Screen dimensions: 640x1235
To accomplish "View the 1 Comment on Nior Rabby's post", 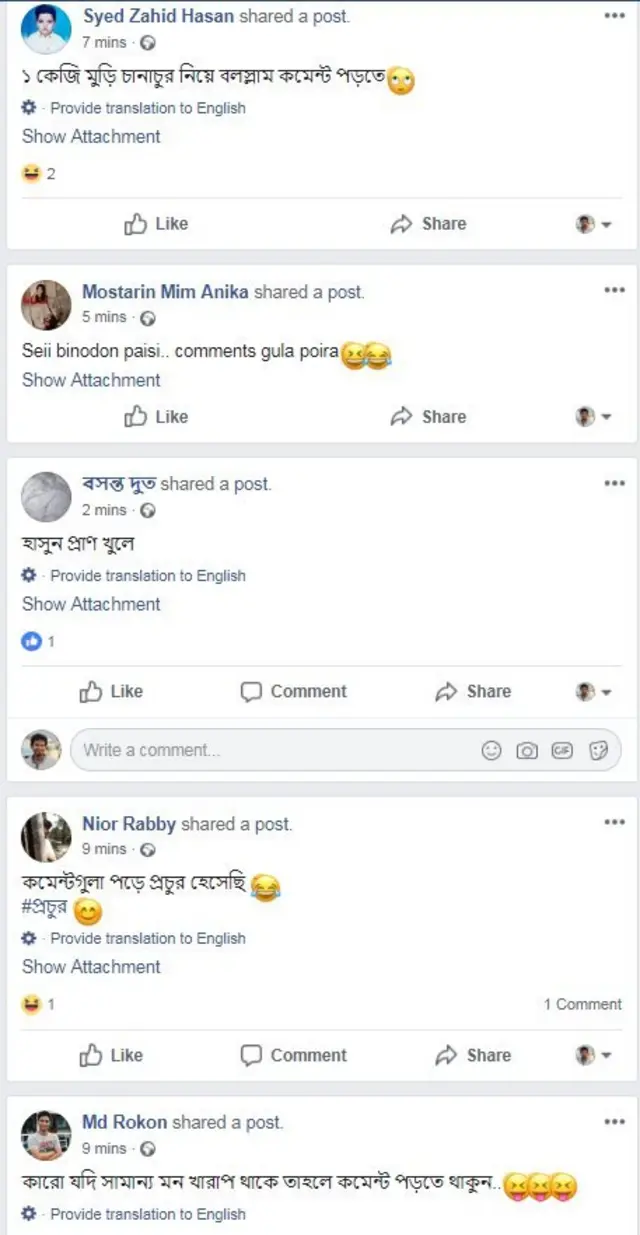I will 581,1004.
